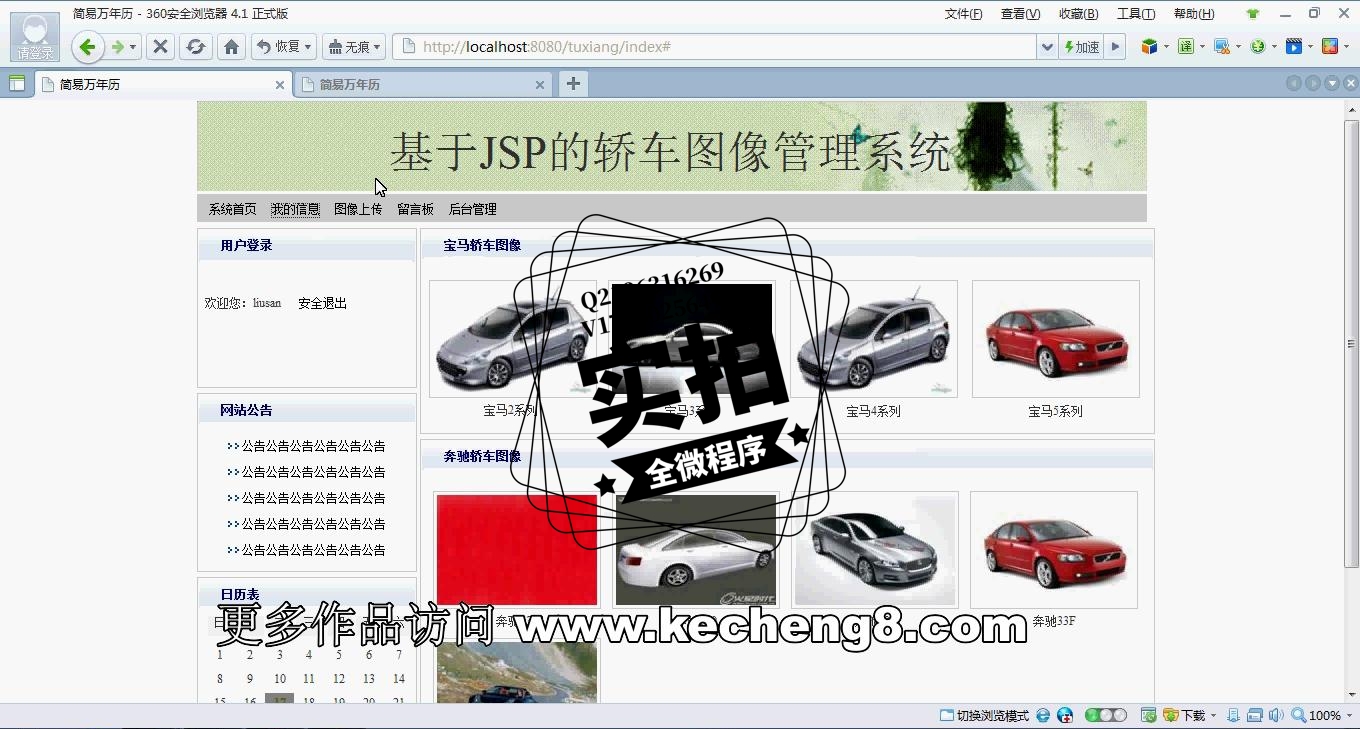
Task: Open 图像上传 in site navigation
Action: pyautogui.click(x=358, y=209)
